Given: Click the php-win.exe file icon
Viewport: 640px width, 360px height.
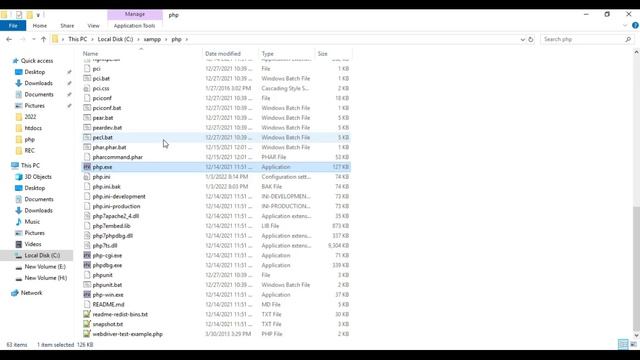Looking at the screenshot, I should 87,295.
